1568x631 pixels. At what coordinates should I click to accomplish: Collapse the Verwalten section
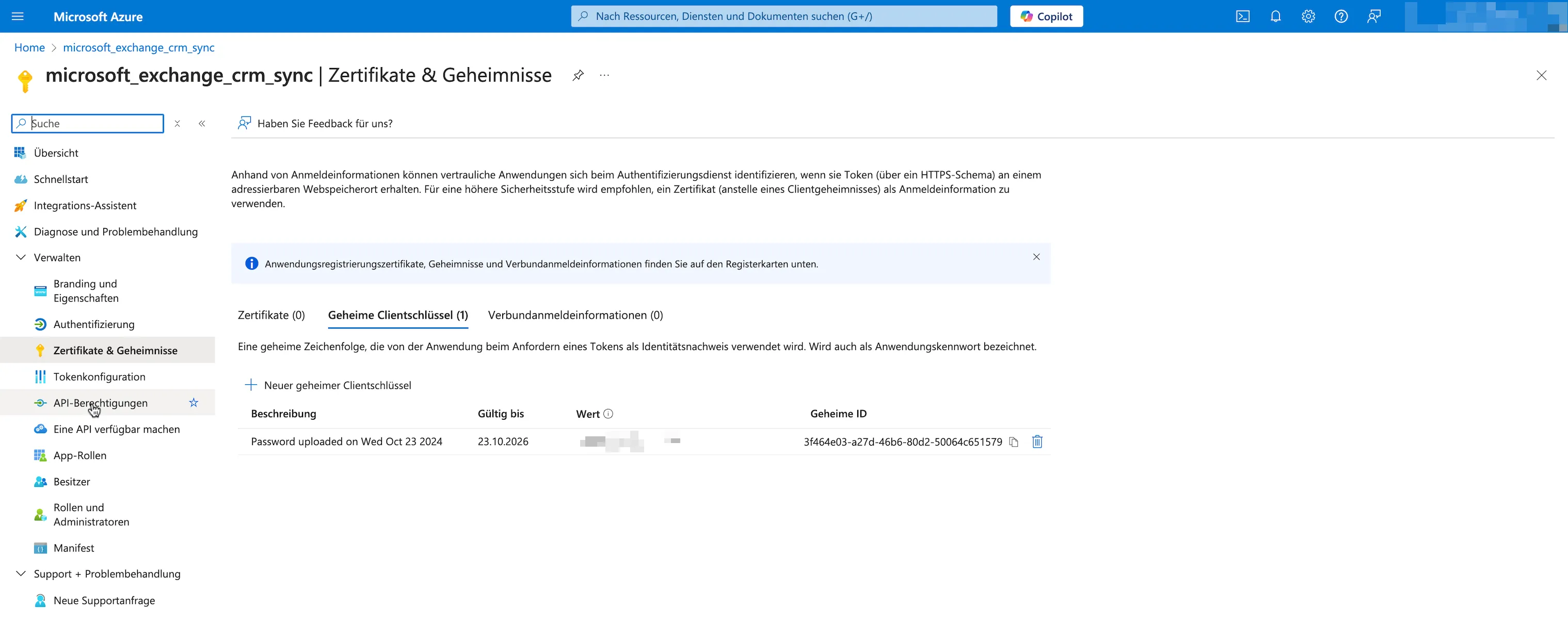tap(21, 258)
